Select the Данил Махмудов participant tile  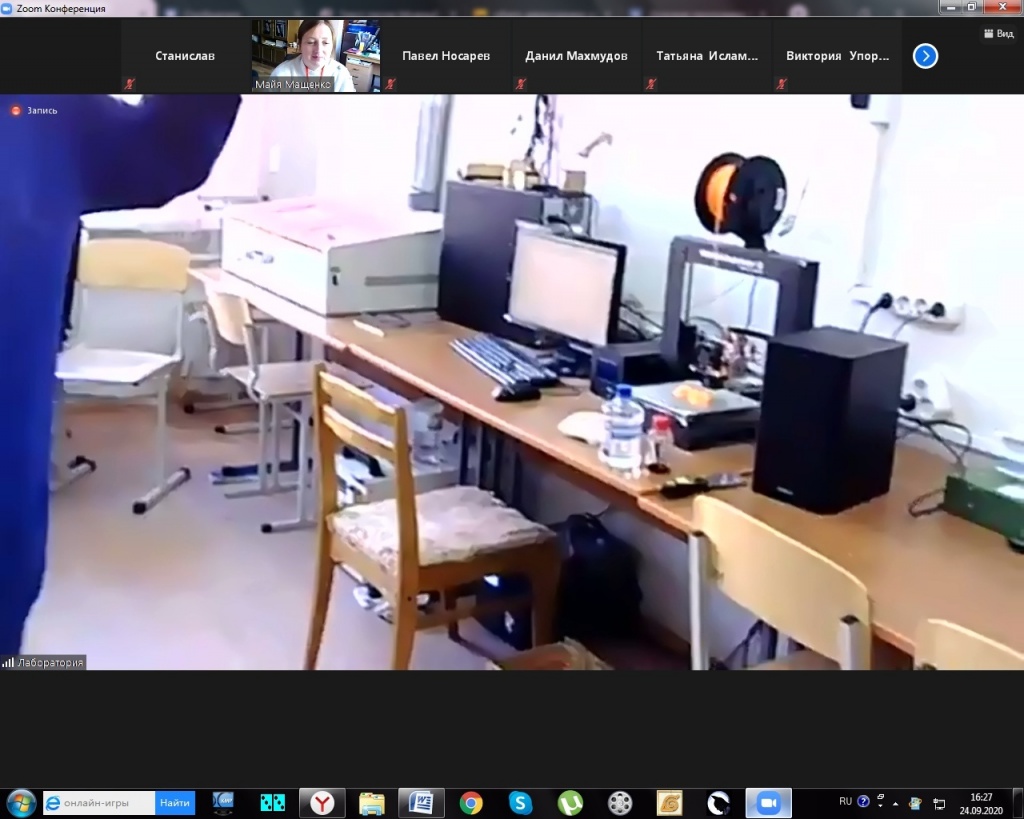coord(576,56)
